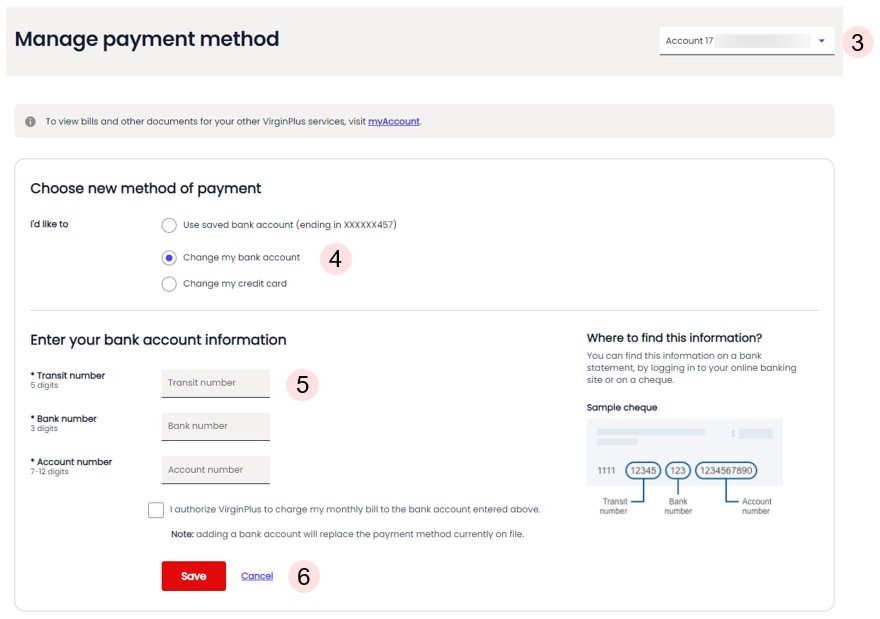Click the Save button
Image resolution: width=880 pixels, height=619 pixels.
[193, 576]
